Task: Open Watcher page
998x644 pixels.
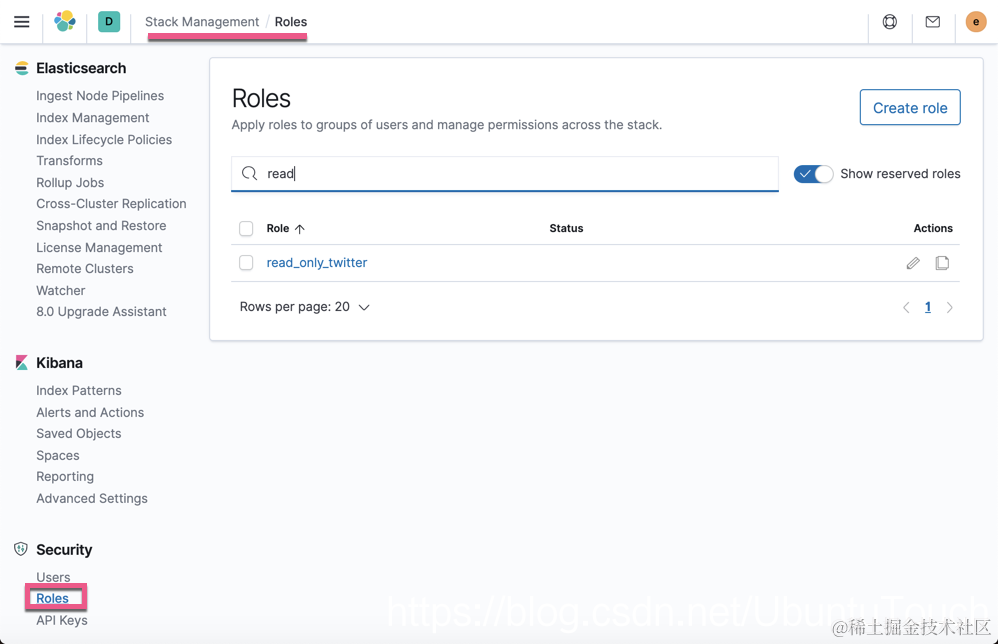Action: click(x=60, y=290)
